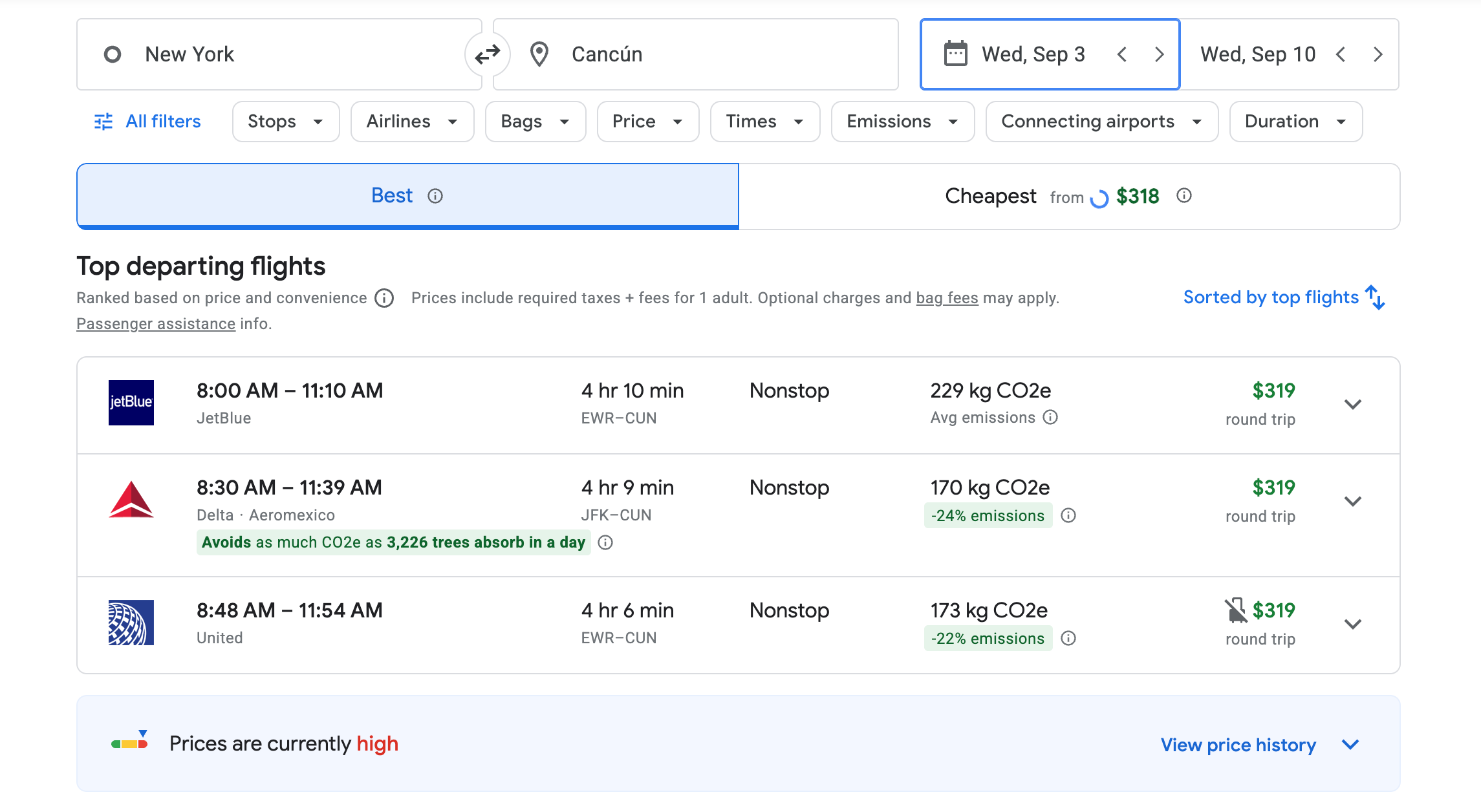This screenshot has width=1481, height=812.
Task: Open the Airlines filter dropdown
Action: coord(411,122)
